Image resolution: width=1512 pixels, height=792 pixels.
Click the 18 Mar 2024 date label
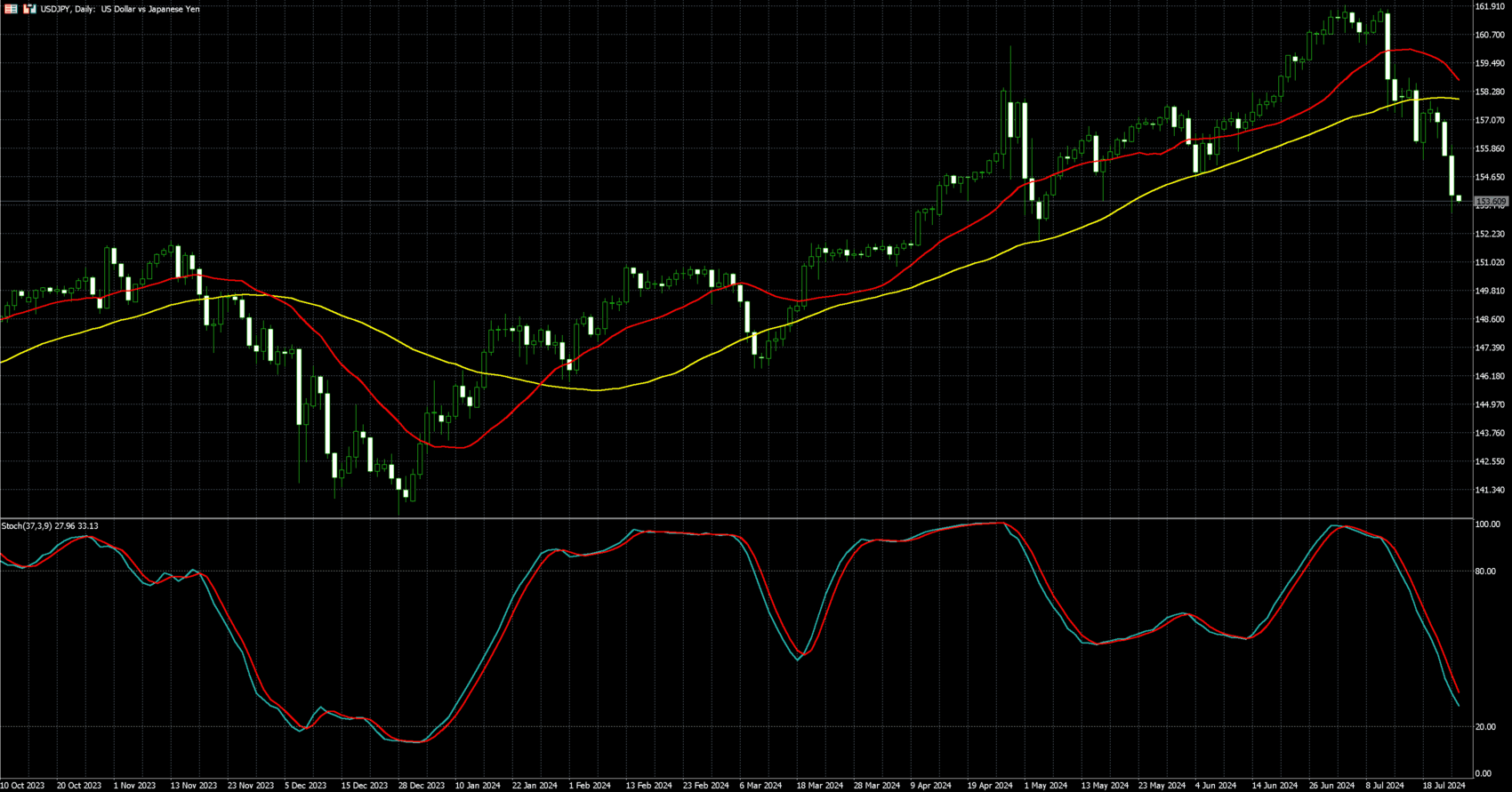coord(819,786)
